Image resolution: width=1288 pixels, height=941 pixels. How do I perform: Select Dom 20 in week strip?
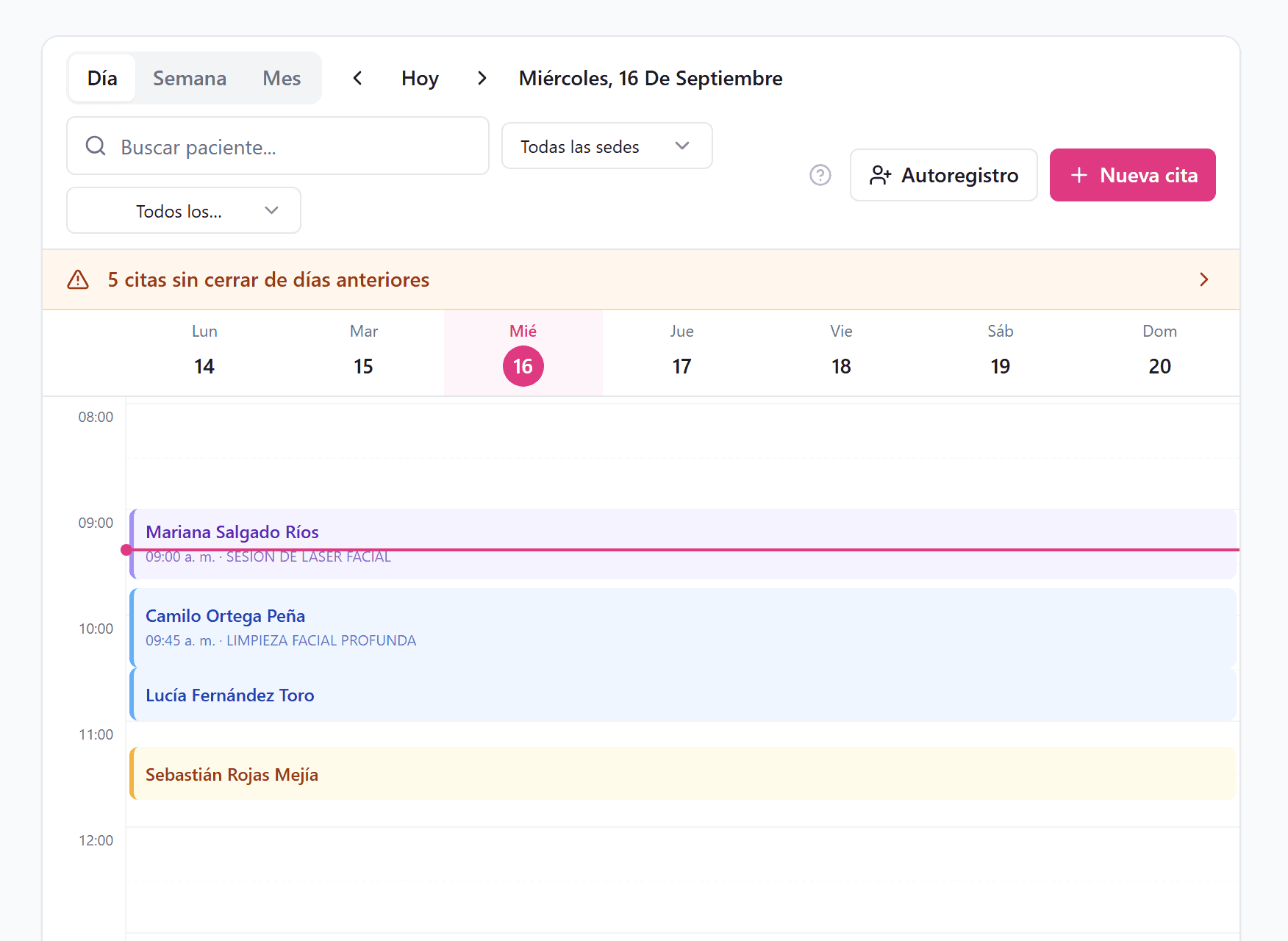click(1160, 353)
